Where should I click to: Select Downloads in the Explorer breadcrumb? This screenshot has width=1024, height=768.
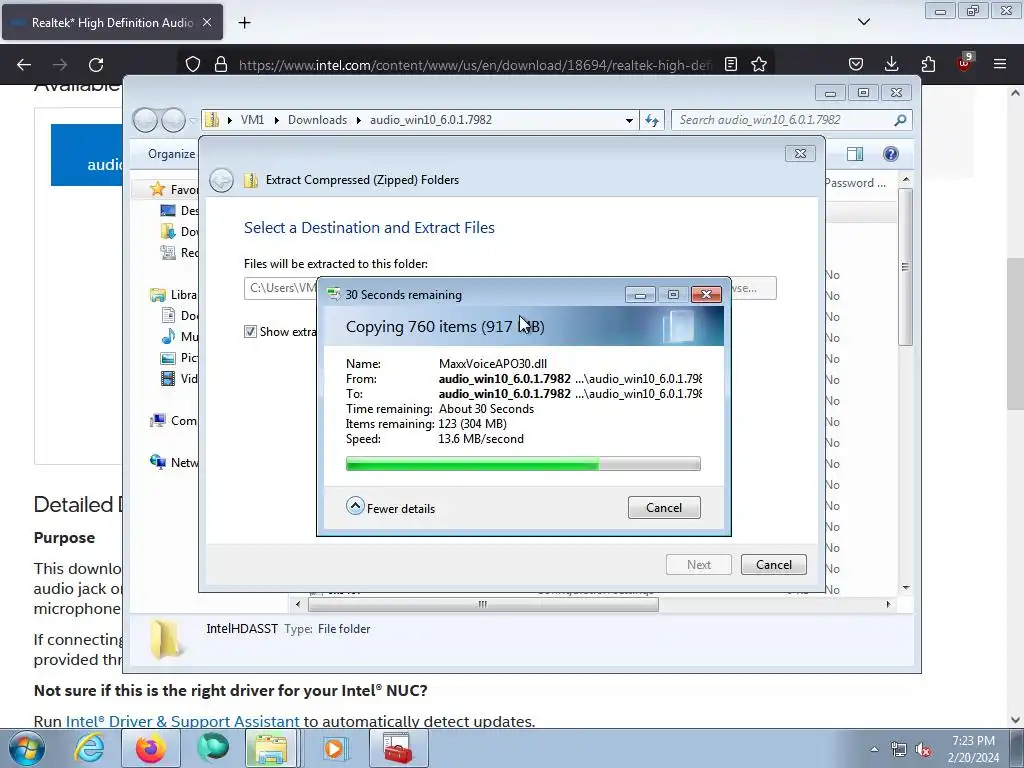pos(317,120)
